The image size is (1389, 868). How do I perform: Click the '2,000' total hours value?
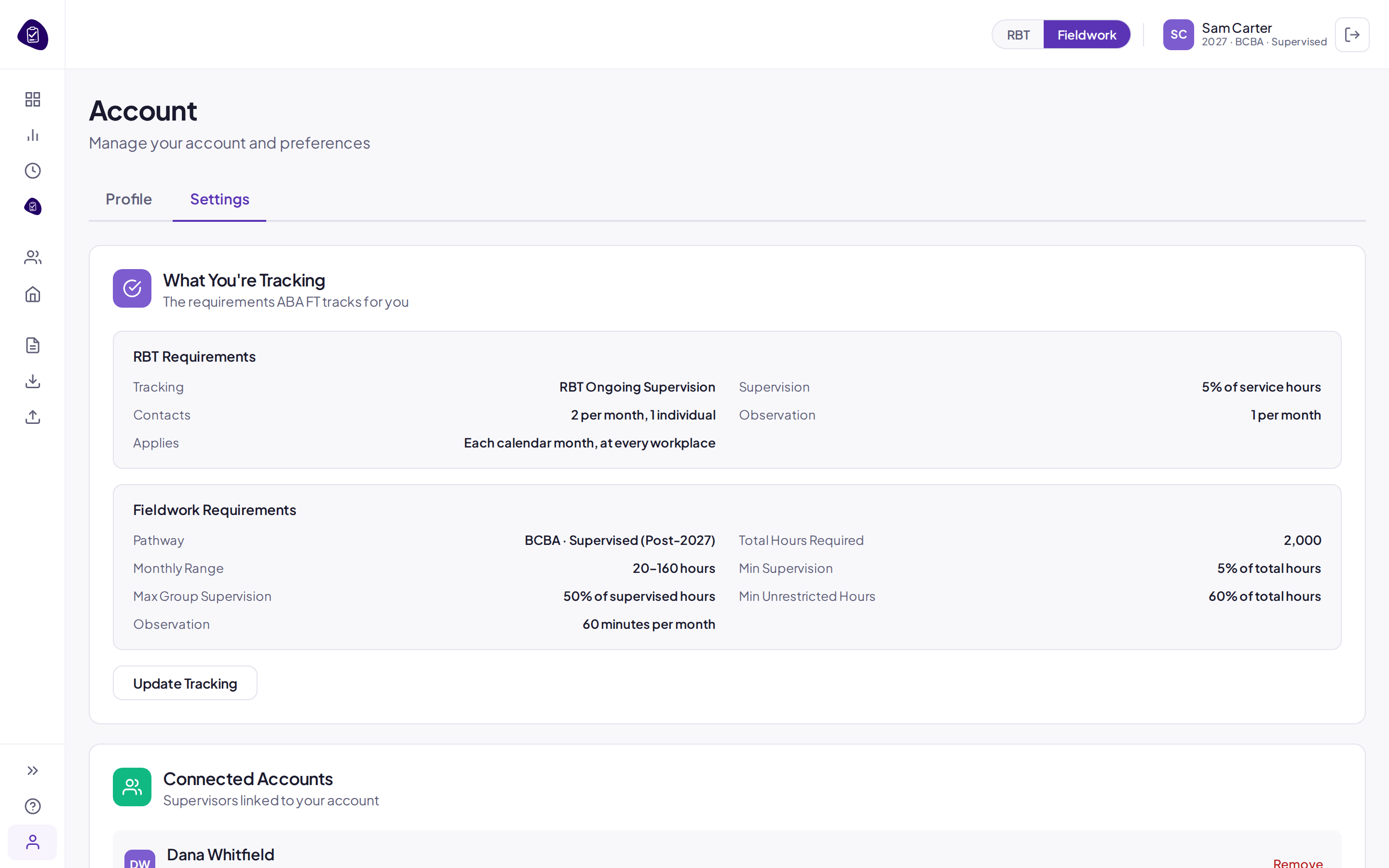(x=1302, y=540)
